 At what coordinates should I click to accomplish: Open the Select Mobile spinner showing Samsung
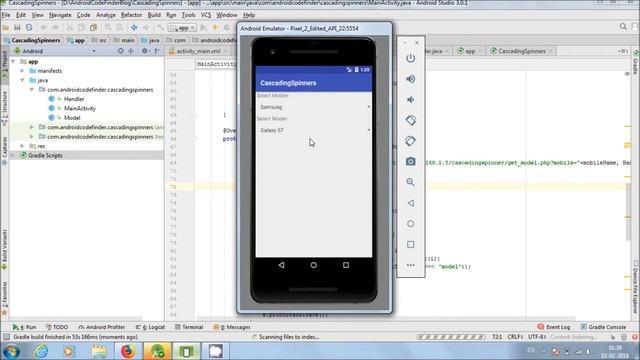313,107
